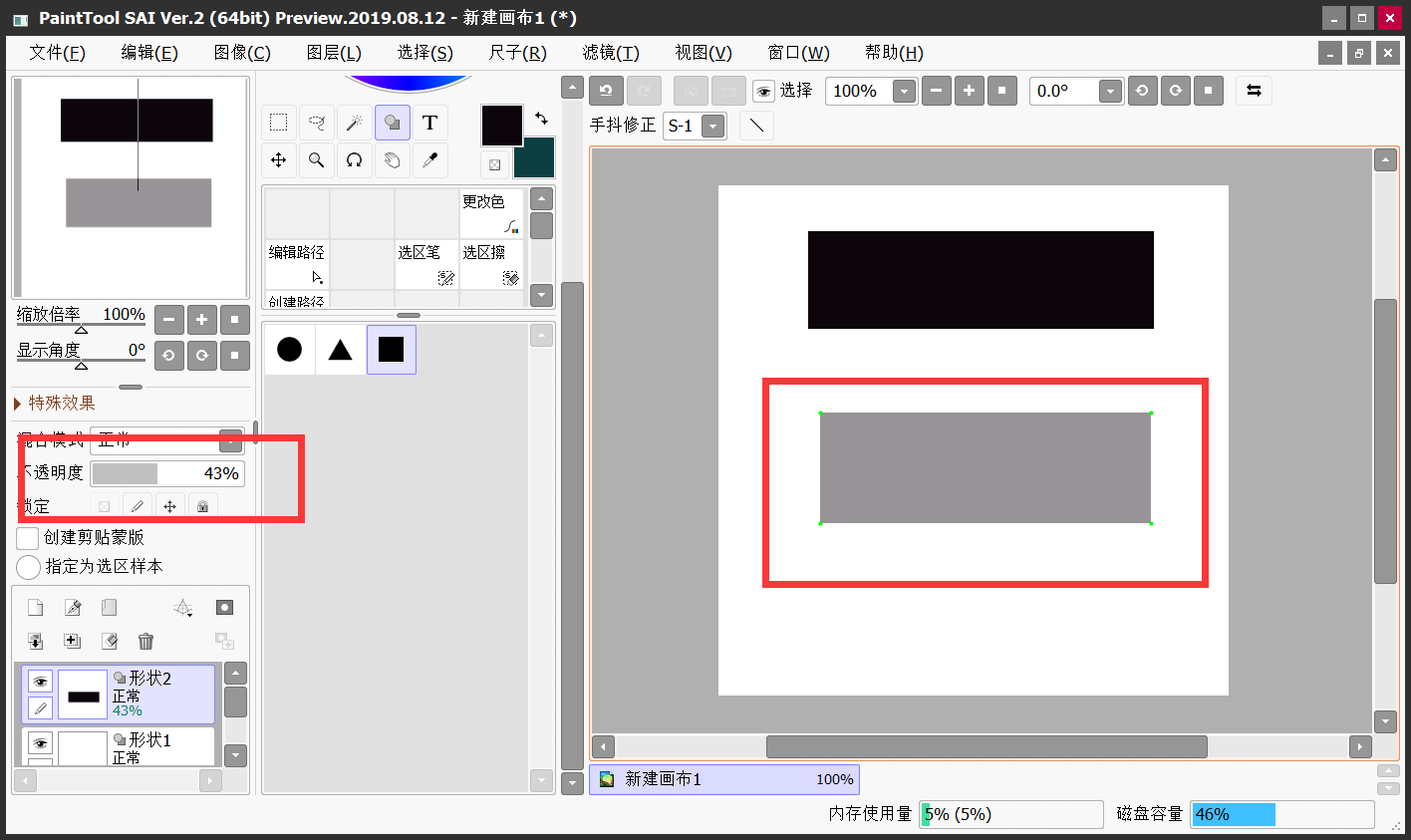Screen dimensions: 1411x840
Task: Choose the square shape
Action: (x=392, y=349)
